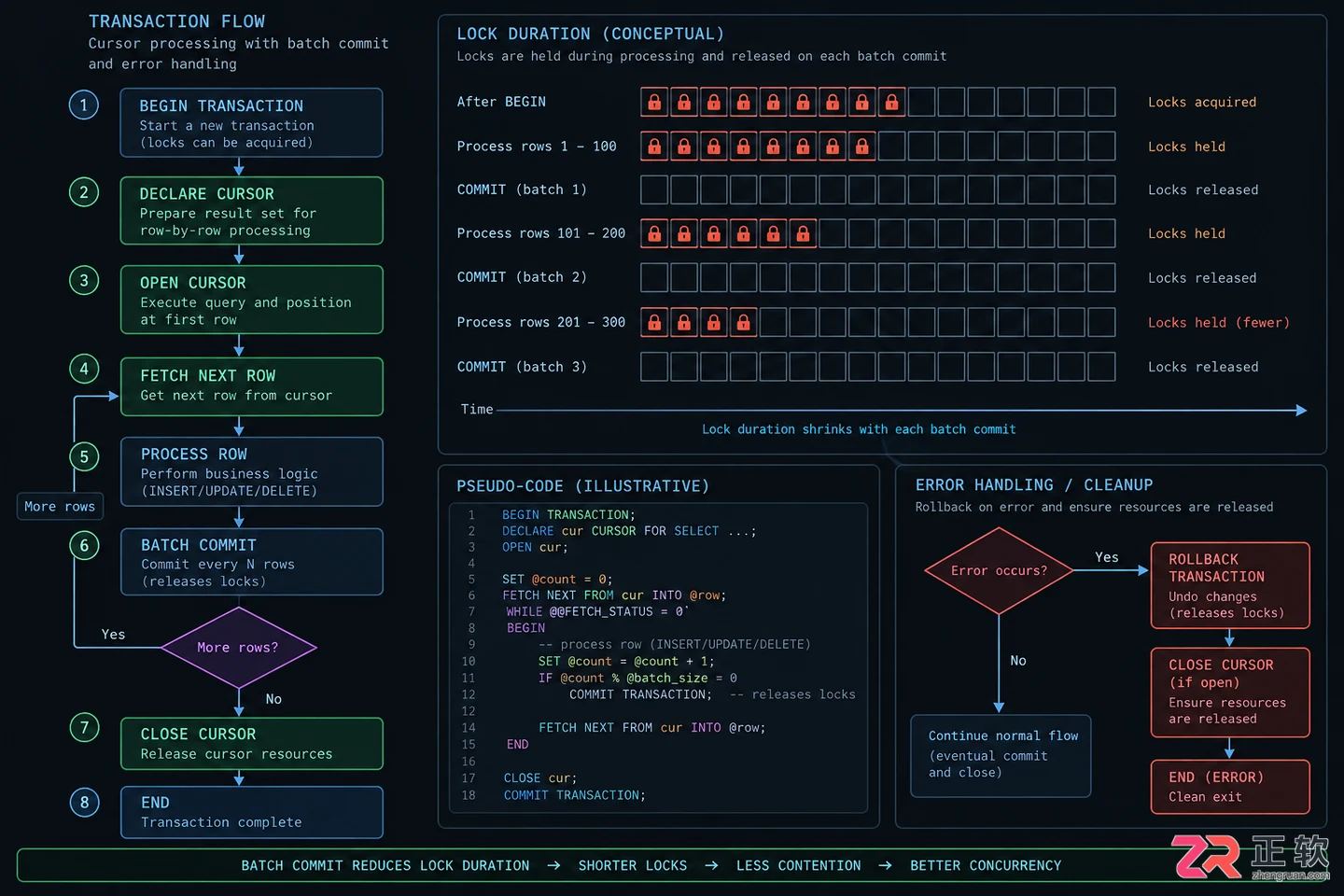
Task: Click the 'LOCK DURATION (CONCEPTUAL)' heading
Action: point(591,35)
